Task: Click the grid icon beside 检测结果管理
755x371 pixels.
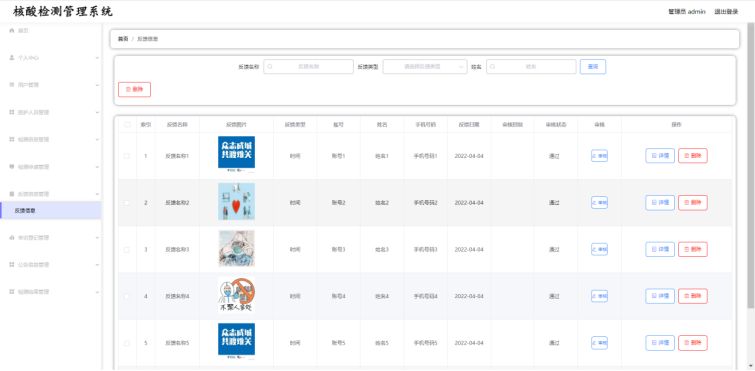Action: click(12, 292)
